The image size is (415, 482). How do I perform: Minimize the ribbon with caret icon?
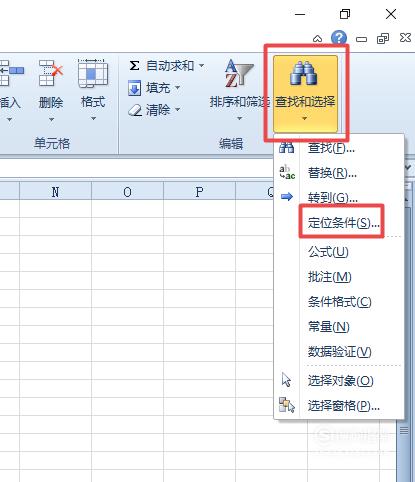(x=318, y=39)
